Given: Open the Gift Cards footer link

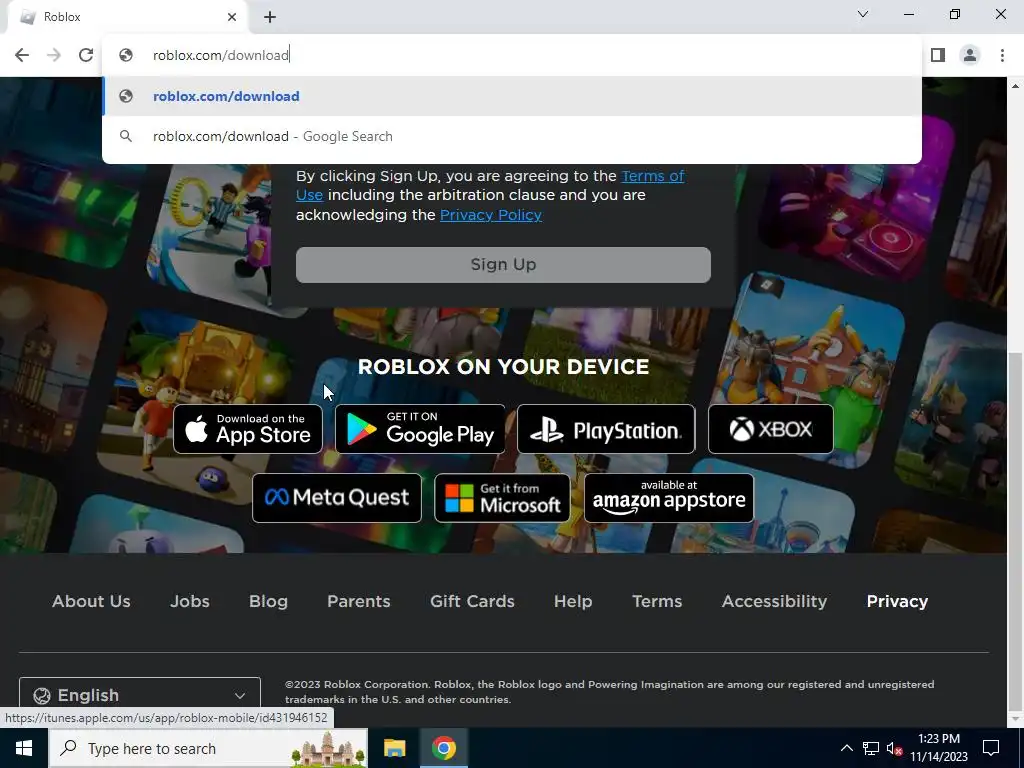Looking at the screenshot, I should pyautogui.click(x=472, y=601).
